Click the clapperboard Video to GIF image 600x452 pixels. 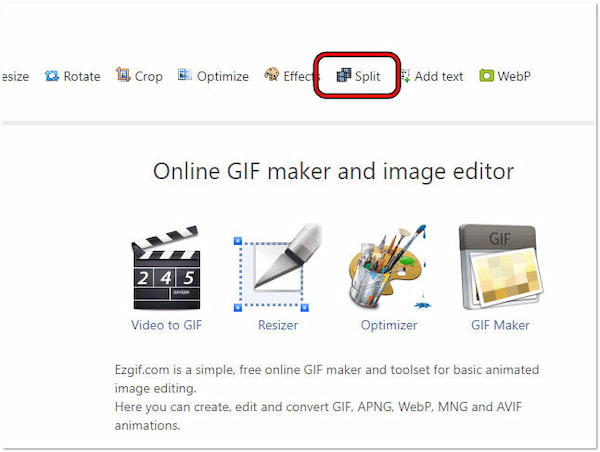166,268
